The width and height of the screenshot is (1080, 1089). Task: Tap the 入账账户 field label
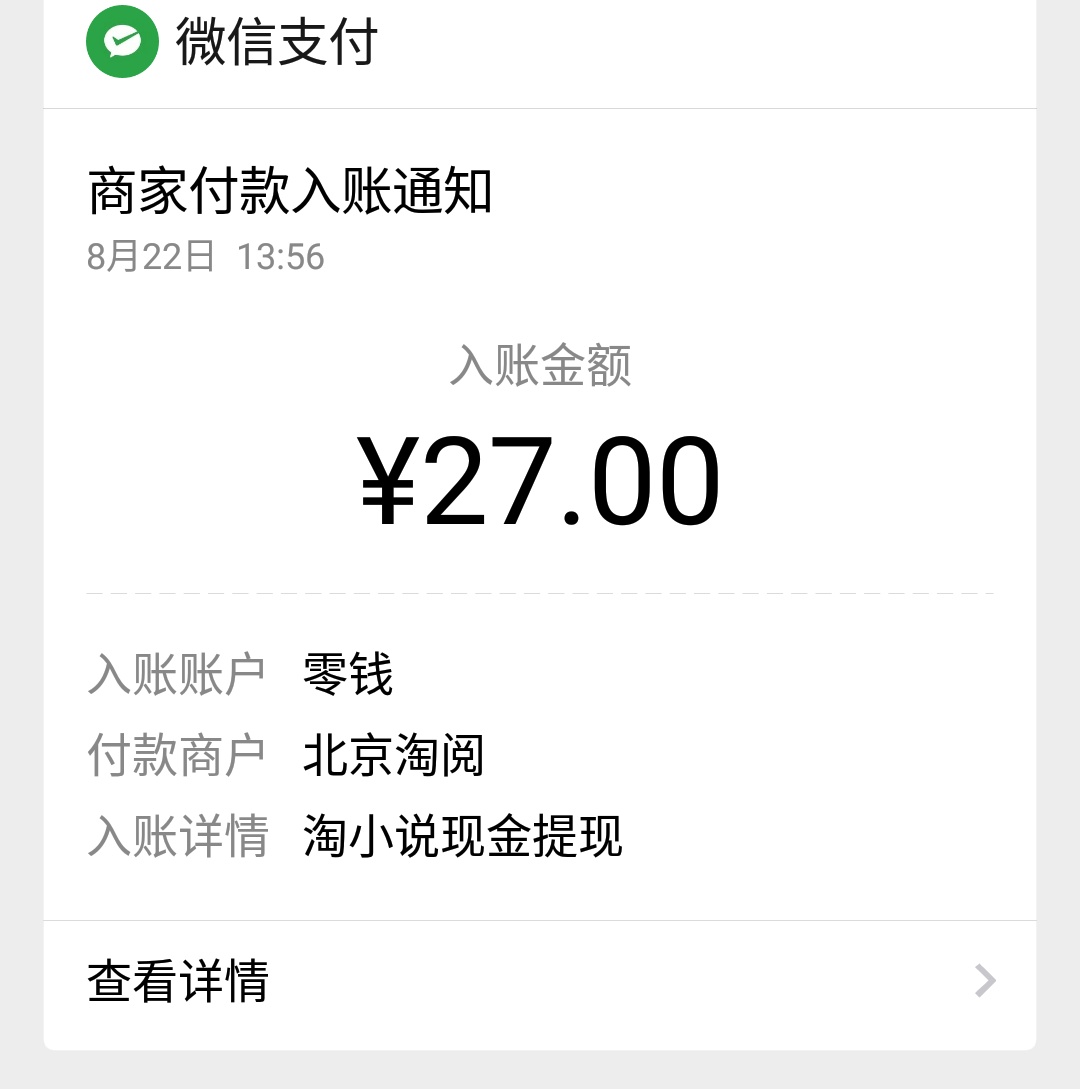(176, 674)
